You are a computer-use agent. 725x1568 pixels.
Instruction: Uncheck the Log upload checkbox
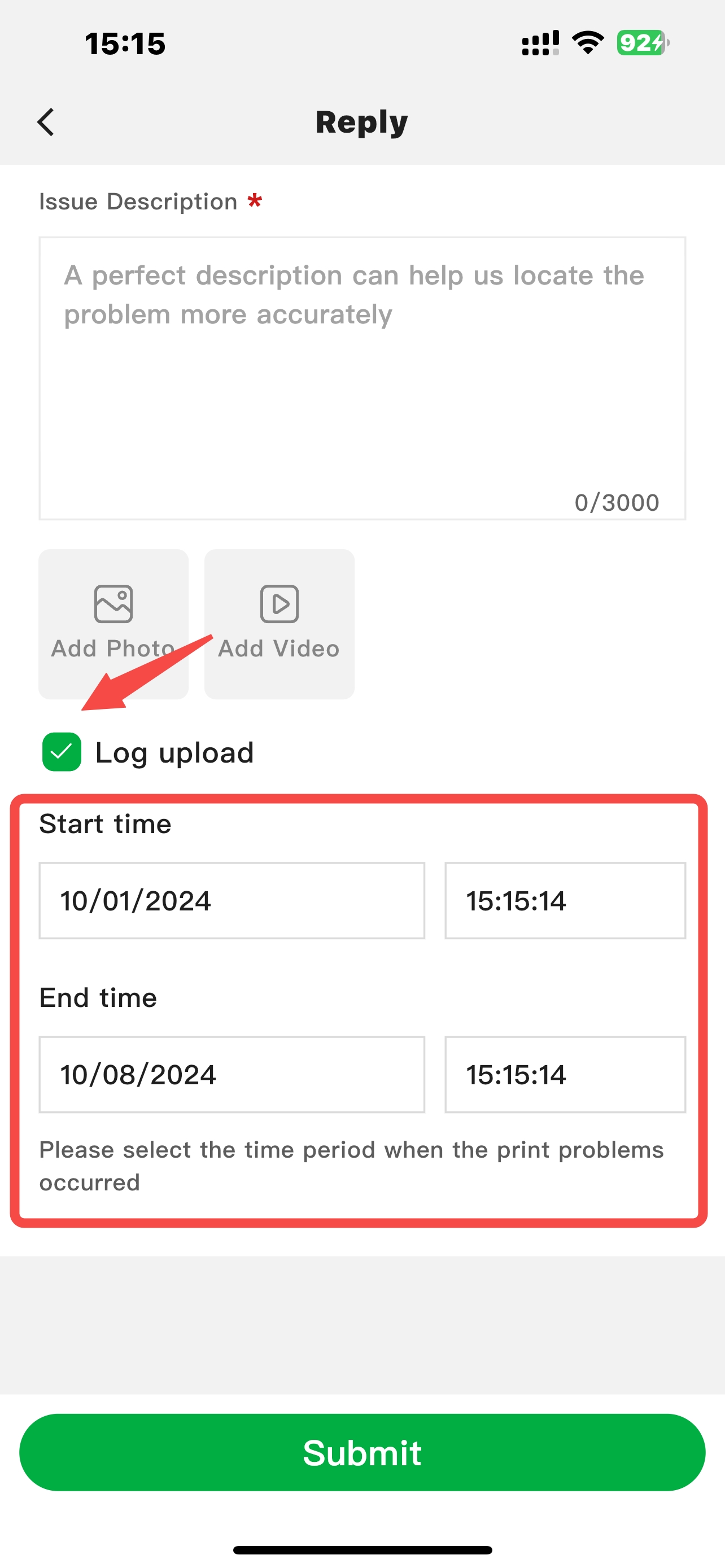tap(62, 752)
